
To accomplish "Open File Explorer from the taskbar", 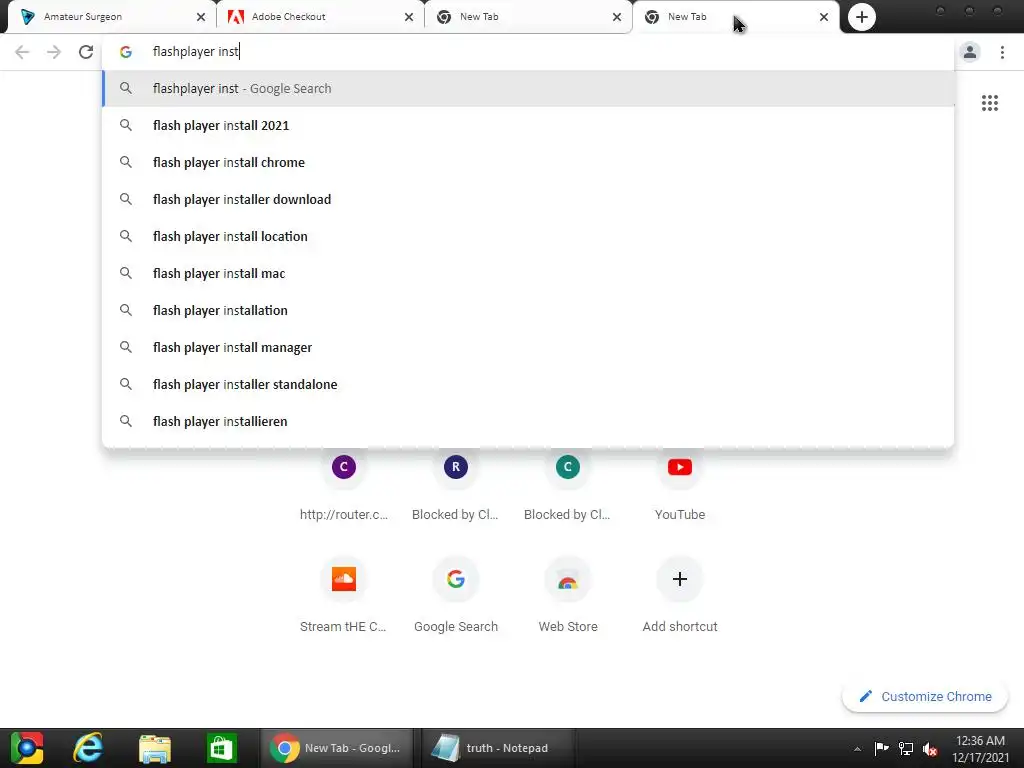I will (155, 748).
